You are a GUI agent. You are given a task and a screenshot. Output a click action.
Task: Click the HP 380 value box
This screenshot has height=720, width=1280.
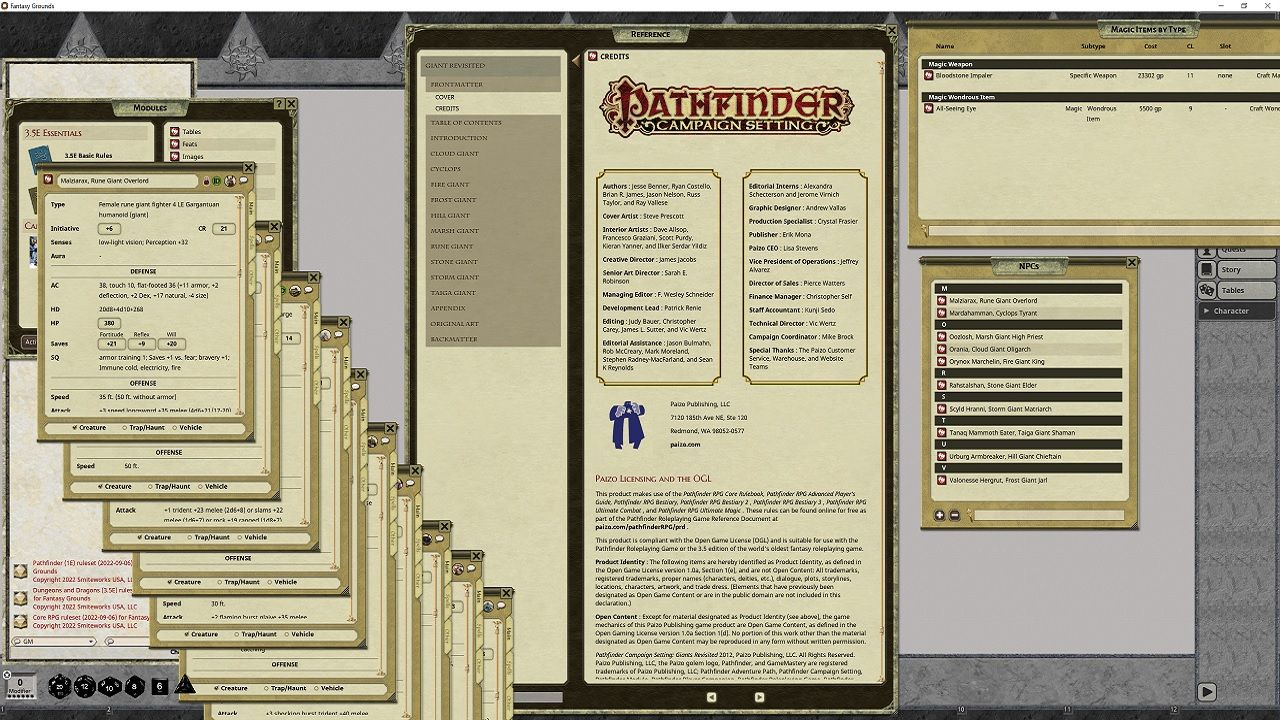click(110, 323)
